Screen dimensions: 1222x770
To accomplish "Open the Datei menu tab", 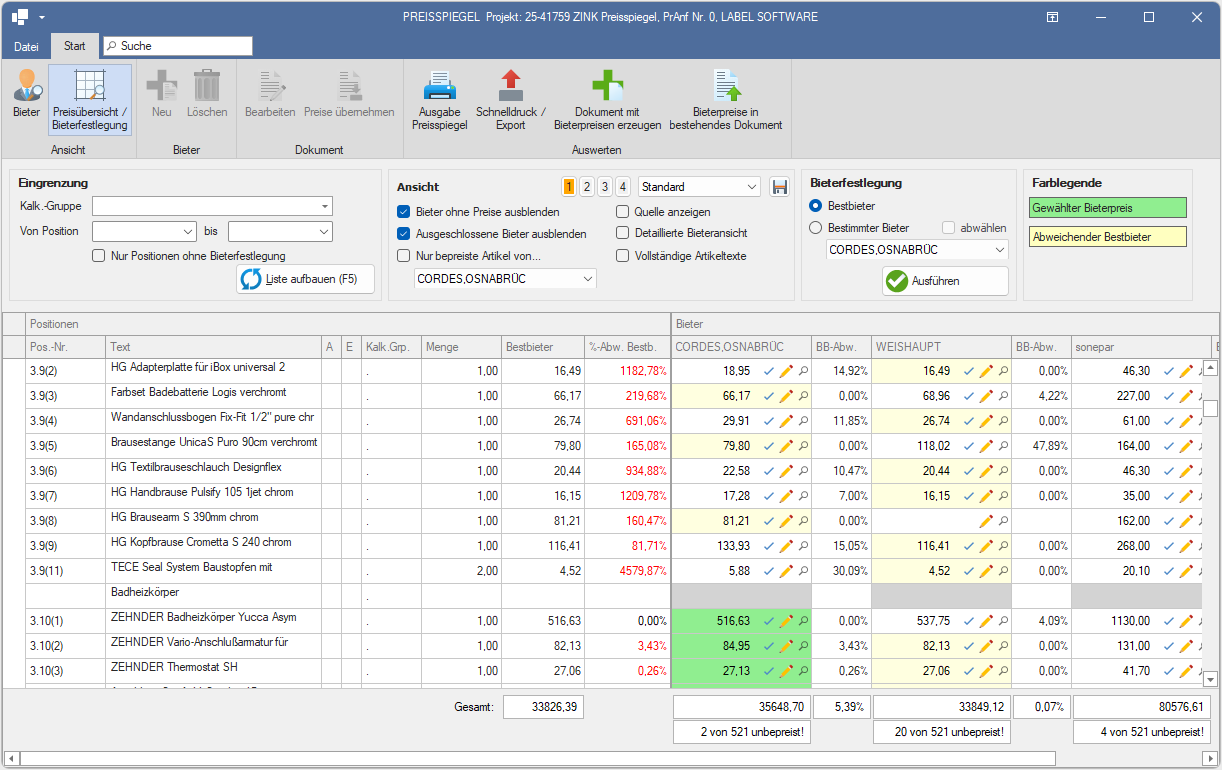I will pyautogui.click(x=26, y=46).
